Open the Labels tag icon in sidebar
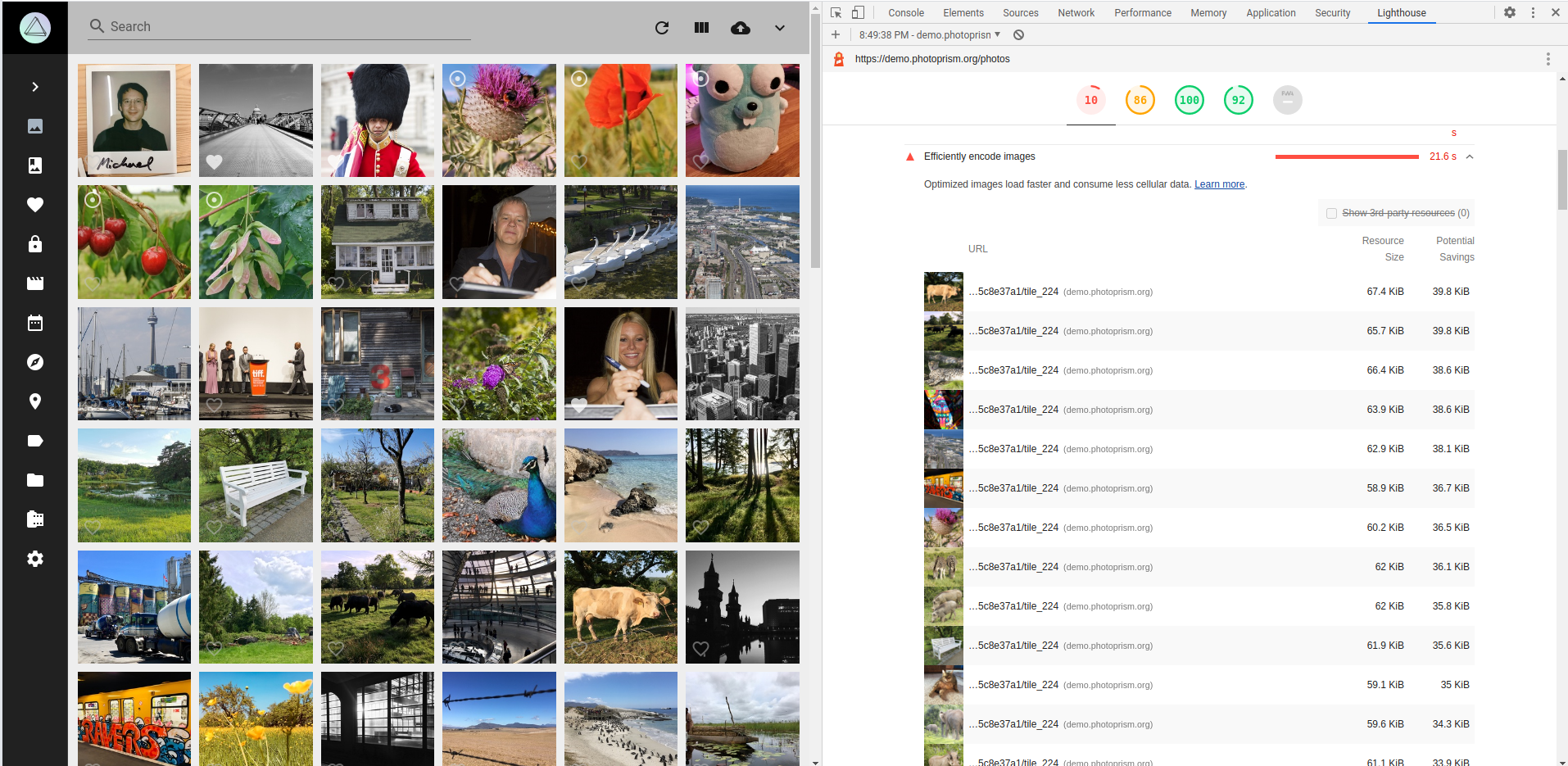This screenshot has height=766, width=1568. pos(34,440)
